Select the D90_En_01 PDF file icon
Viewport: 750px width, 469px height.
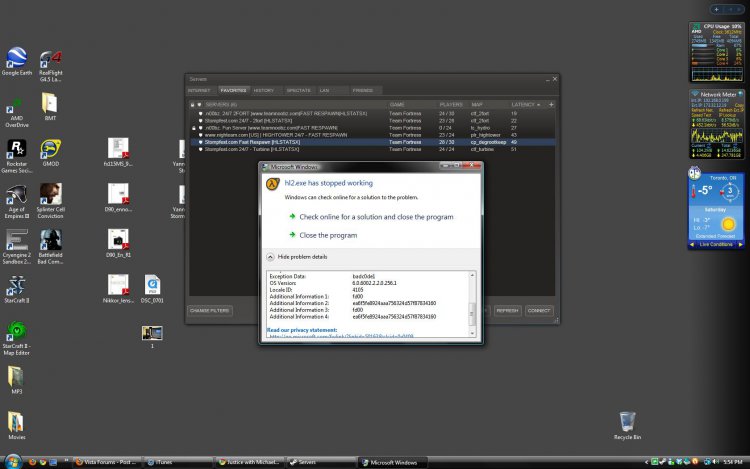pyautogui.click(x=118, y=243)
